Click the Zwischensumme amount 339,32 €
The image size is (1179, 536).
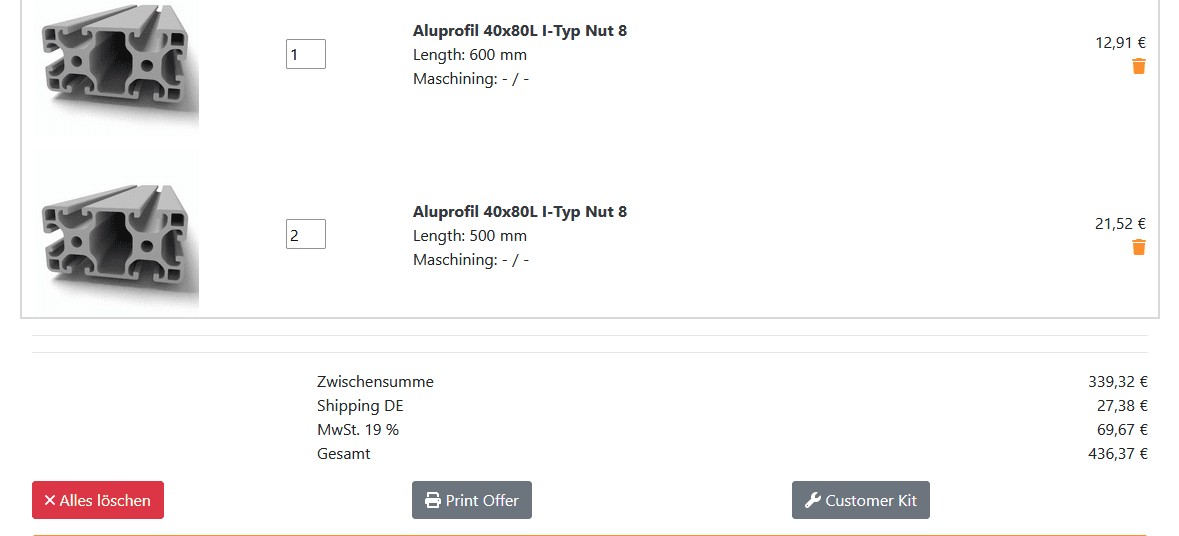[x=1118, y=382]
